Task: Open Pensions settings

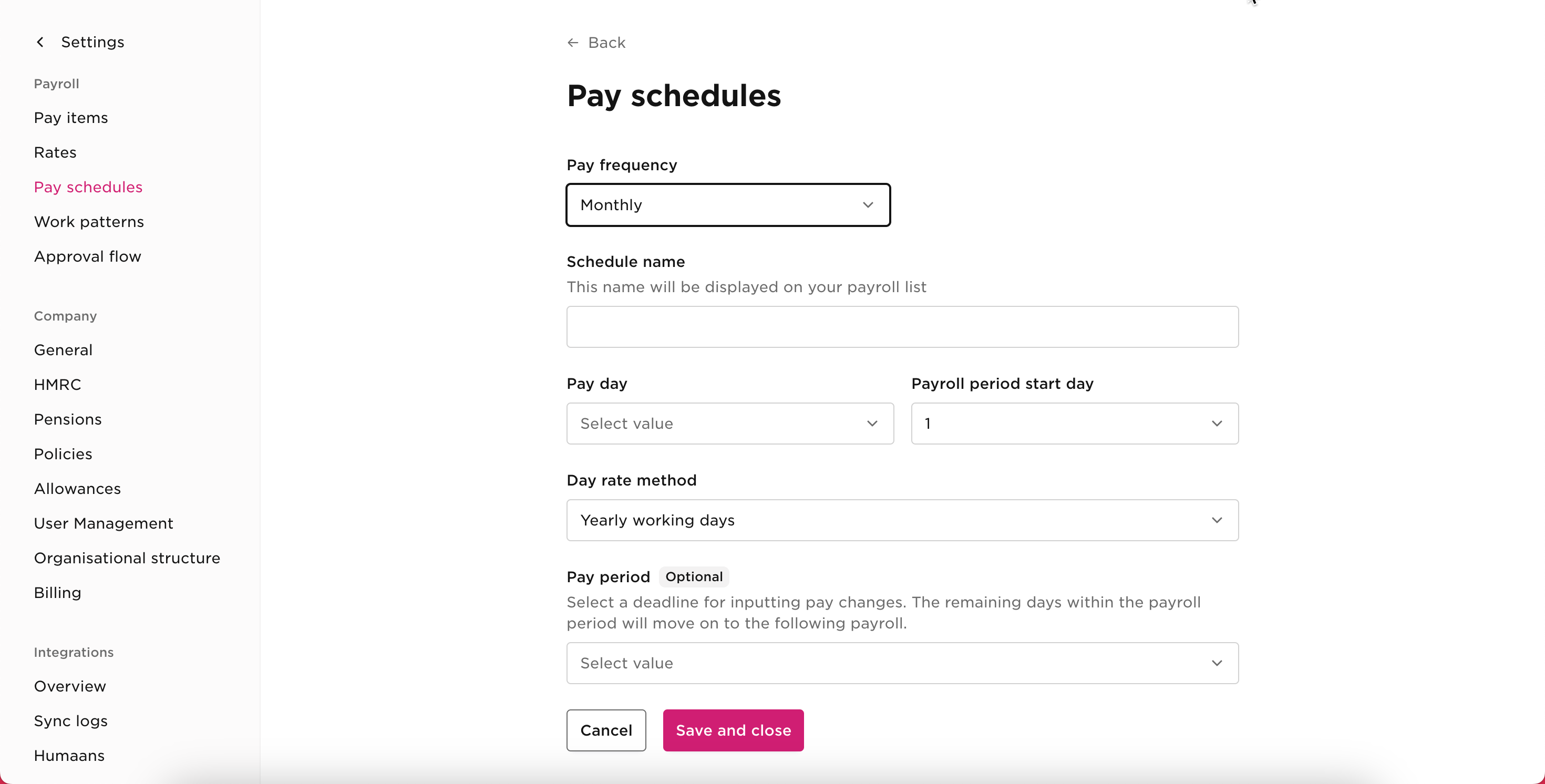Action: [x=68, y=419]
